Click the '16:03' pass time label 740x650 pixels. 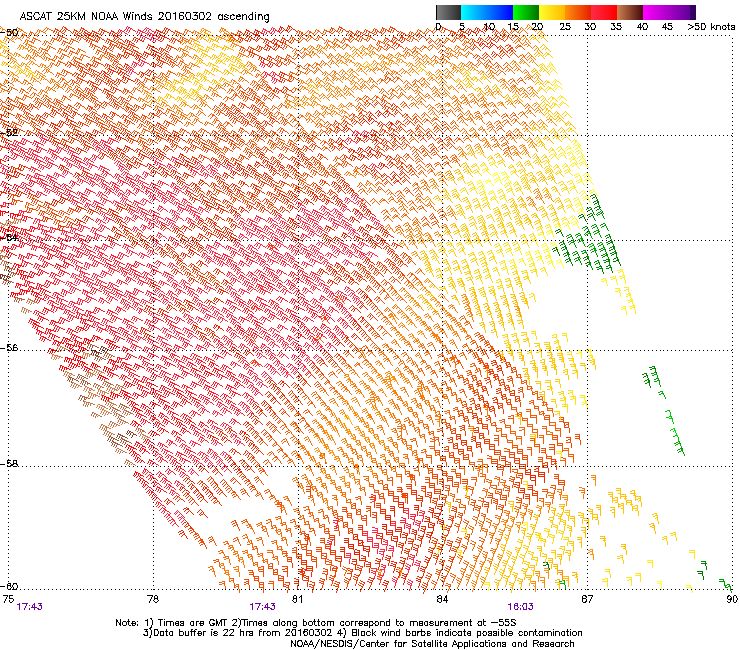click(521, 607)
